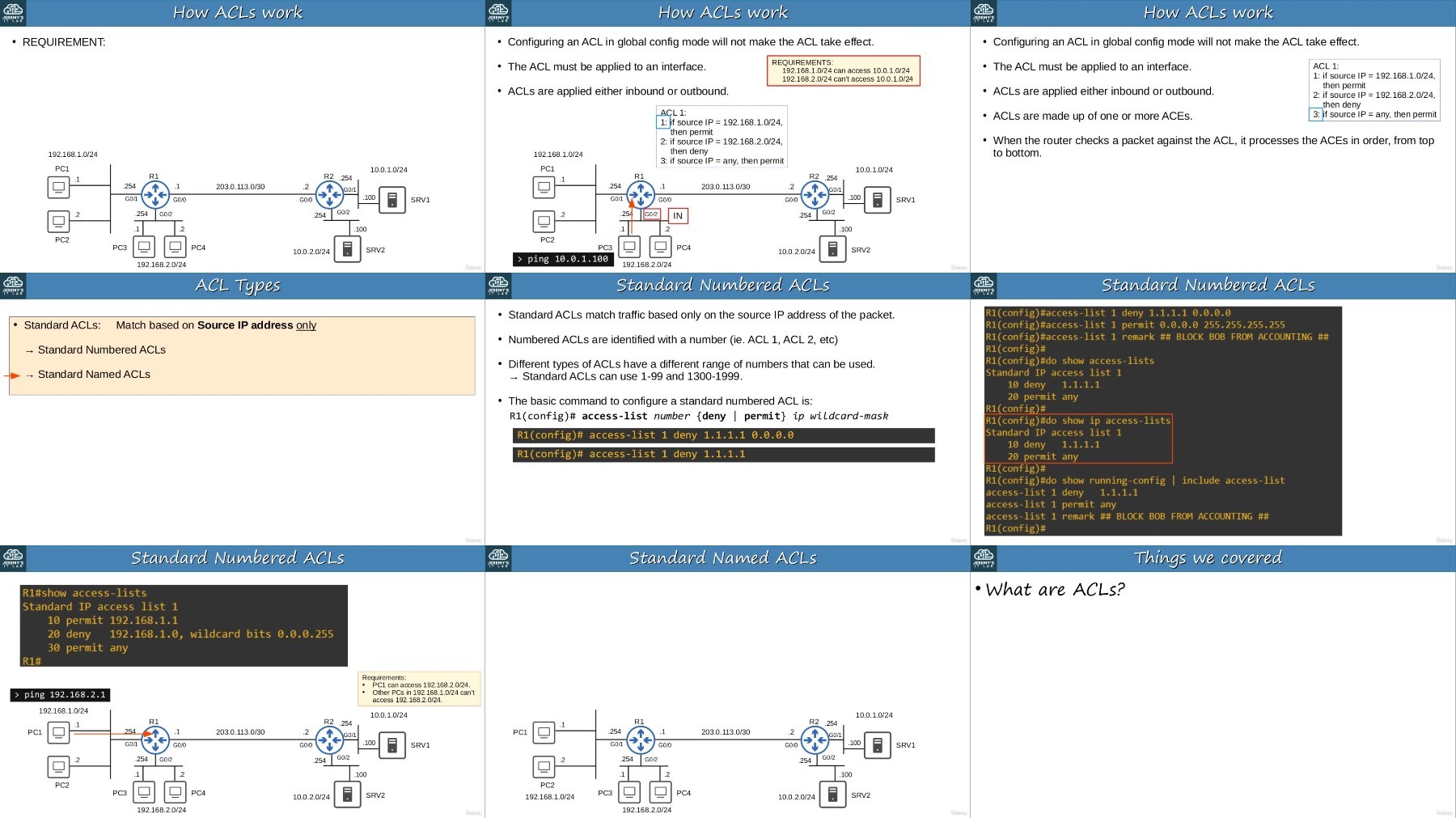Click PC1 icon in the ping 10.0.1.100 slide
Image resolution: width=1456 pixels, height=818 pixels.
544,187
